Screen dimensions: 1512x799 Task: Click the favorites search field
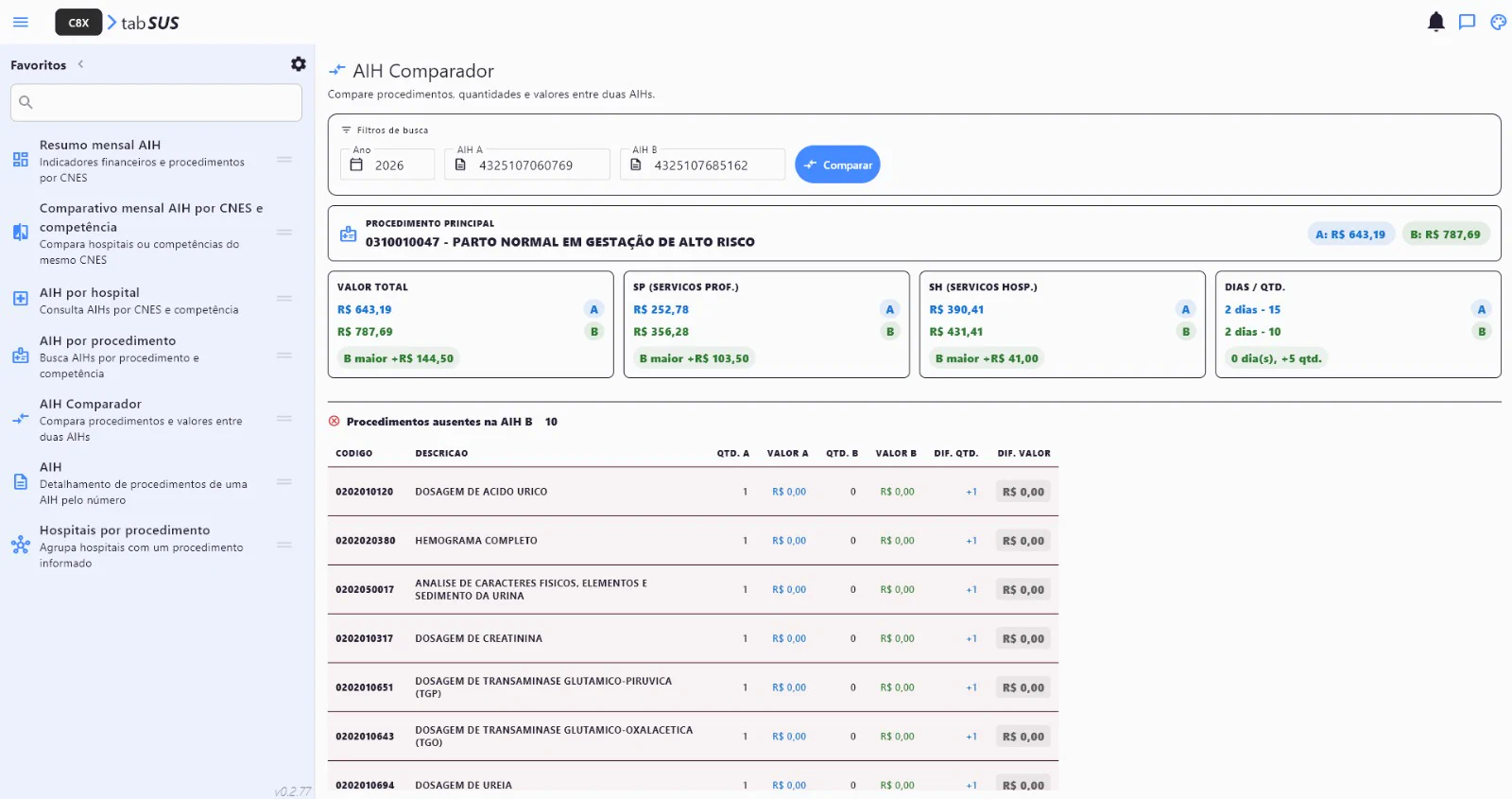(156, 102)
